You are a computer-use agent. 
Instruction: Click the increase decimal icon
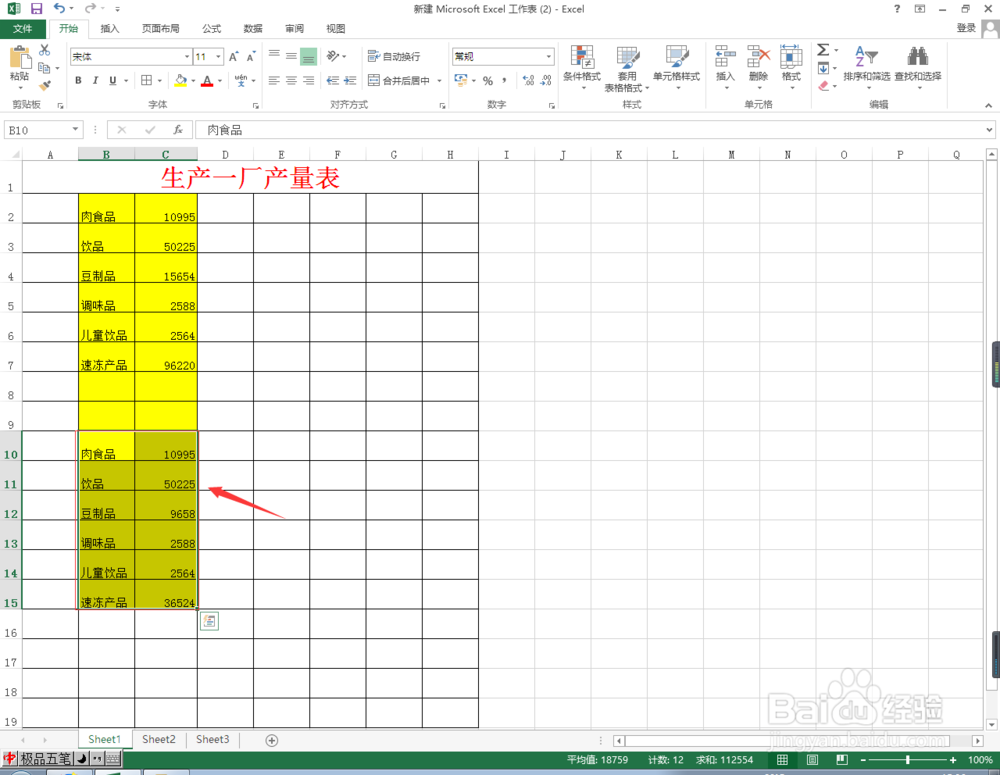point(528,80)
